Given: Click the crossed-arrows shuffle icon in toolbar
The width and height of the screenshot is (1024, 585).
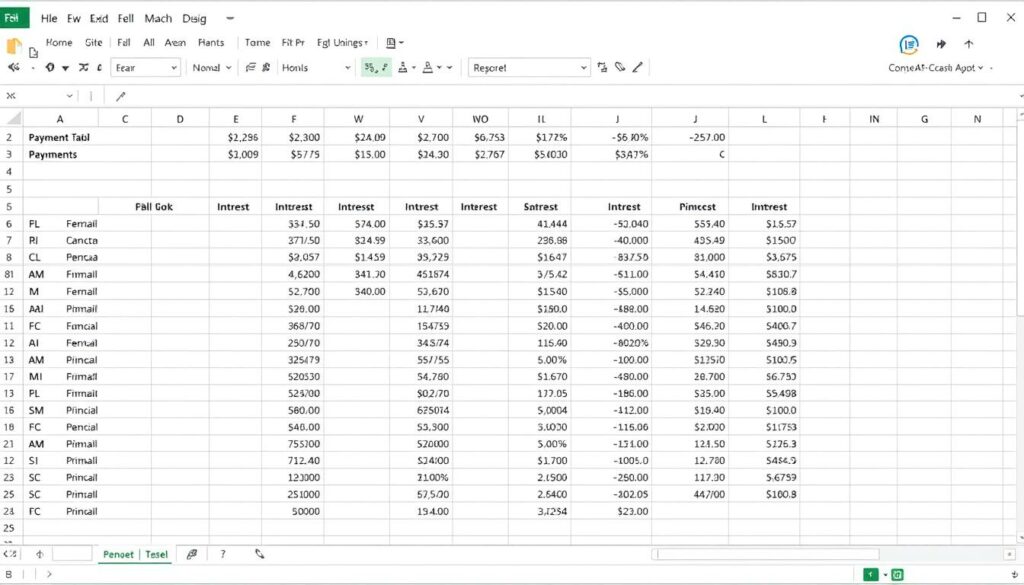Looking at the screenshot, I should pyautogui.click(x=84, y=67).
